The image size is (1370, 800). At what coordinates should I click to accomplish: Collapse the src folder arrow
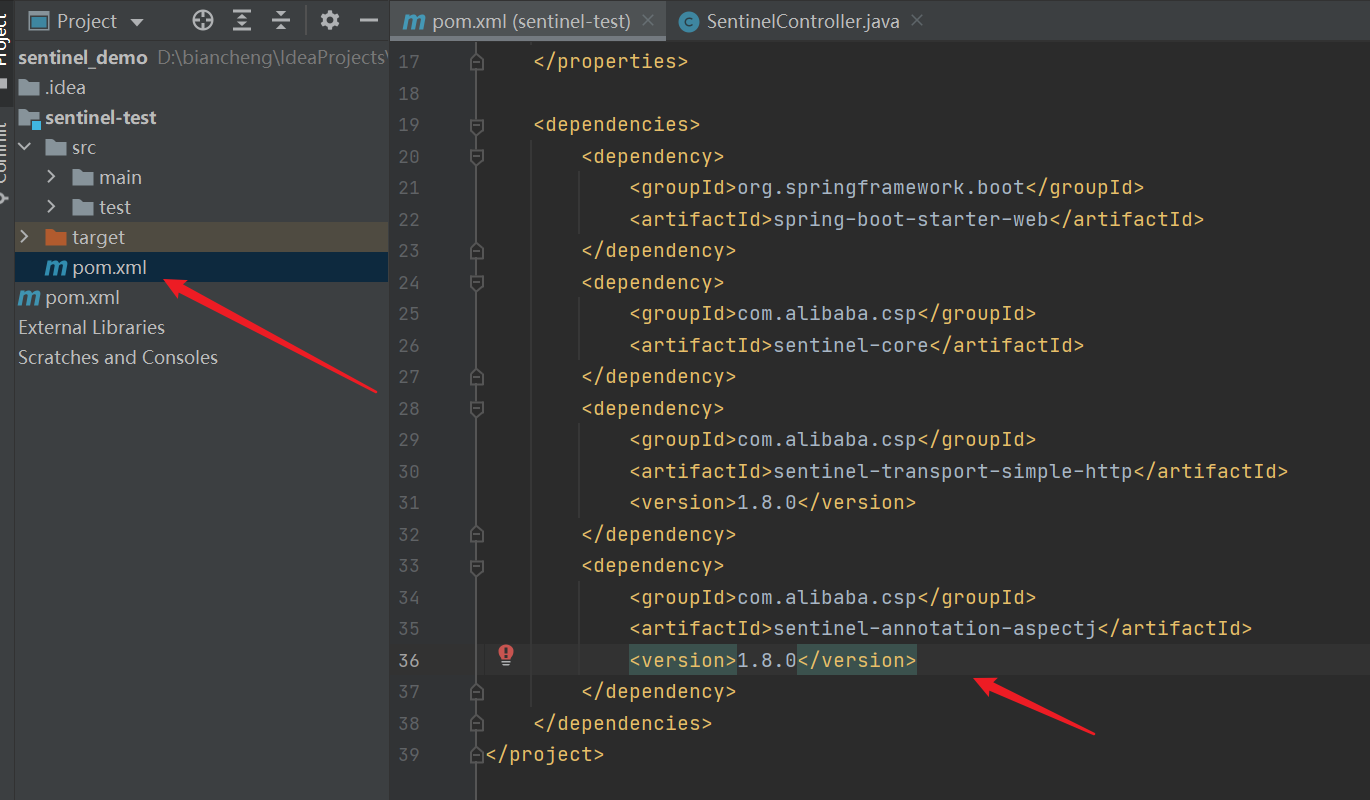coord(25,147)
